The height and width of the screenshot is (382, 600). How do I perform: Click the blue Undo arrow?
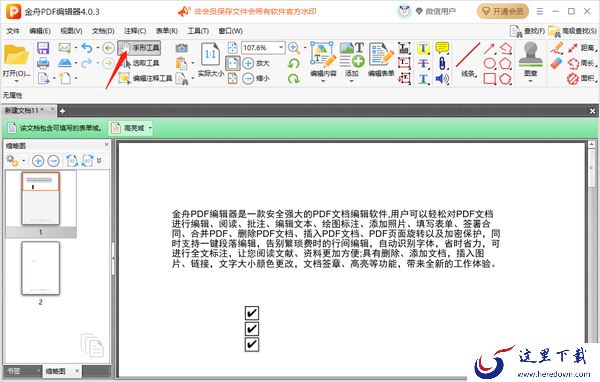(87, 48)
